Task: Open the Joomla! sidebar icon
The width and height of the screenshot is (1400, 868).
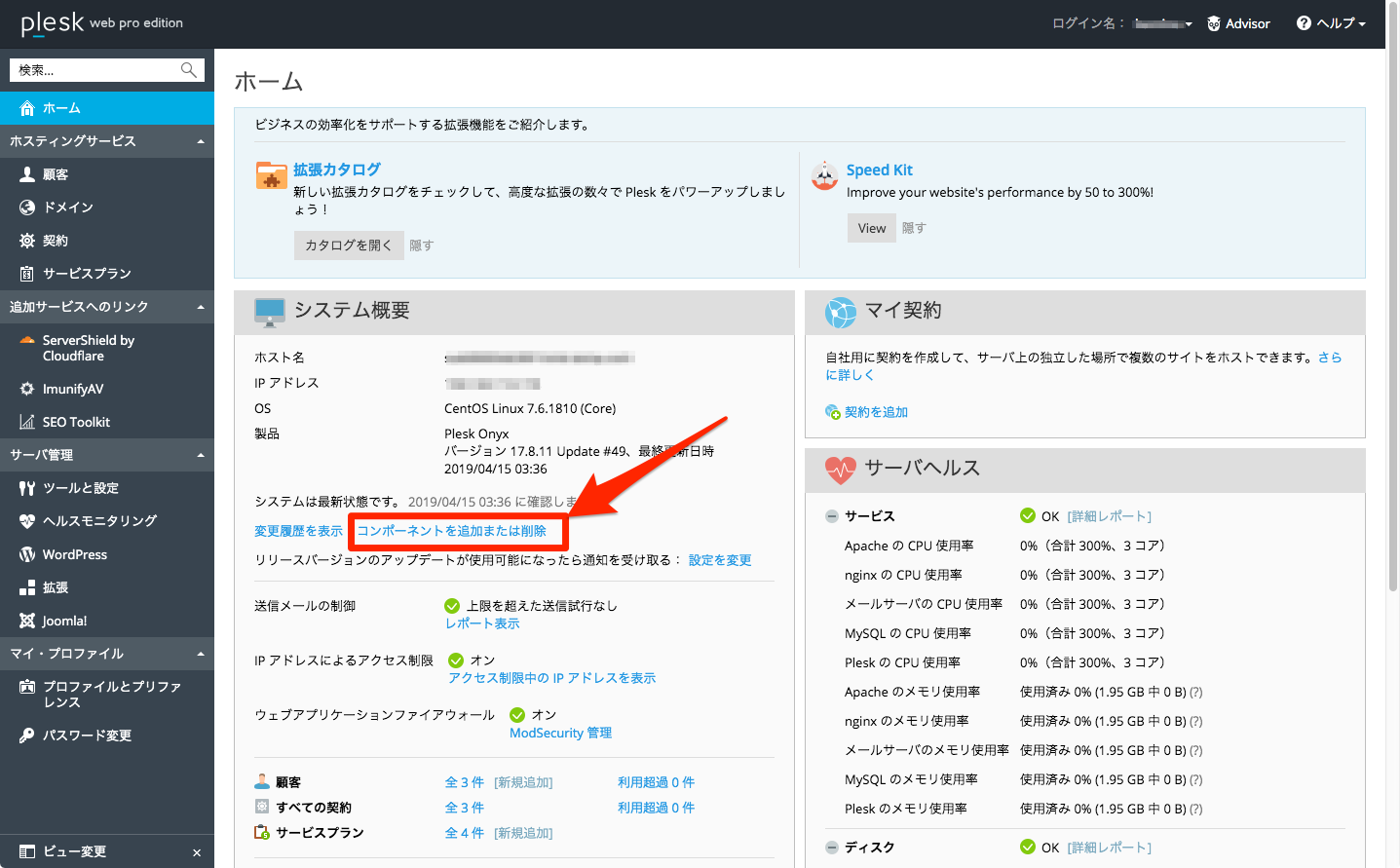Action: (26, 621)
